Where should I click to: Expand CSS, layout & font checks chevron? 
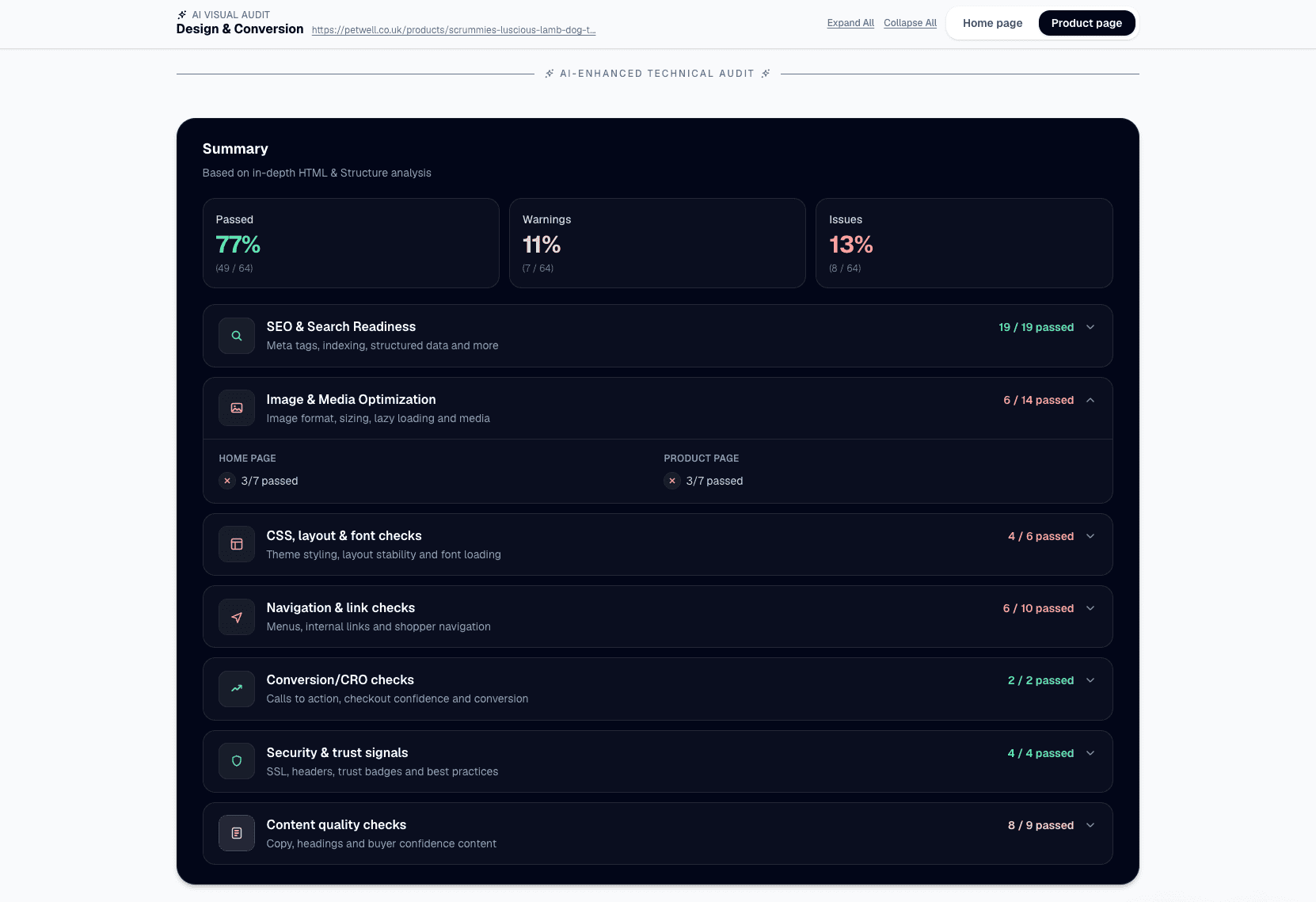(1090, 536)
